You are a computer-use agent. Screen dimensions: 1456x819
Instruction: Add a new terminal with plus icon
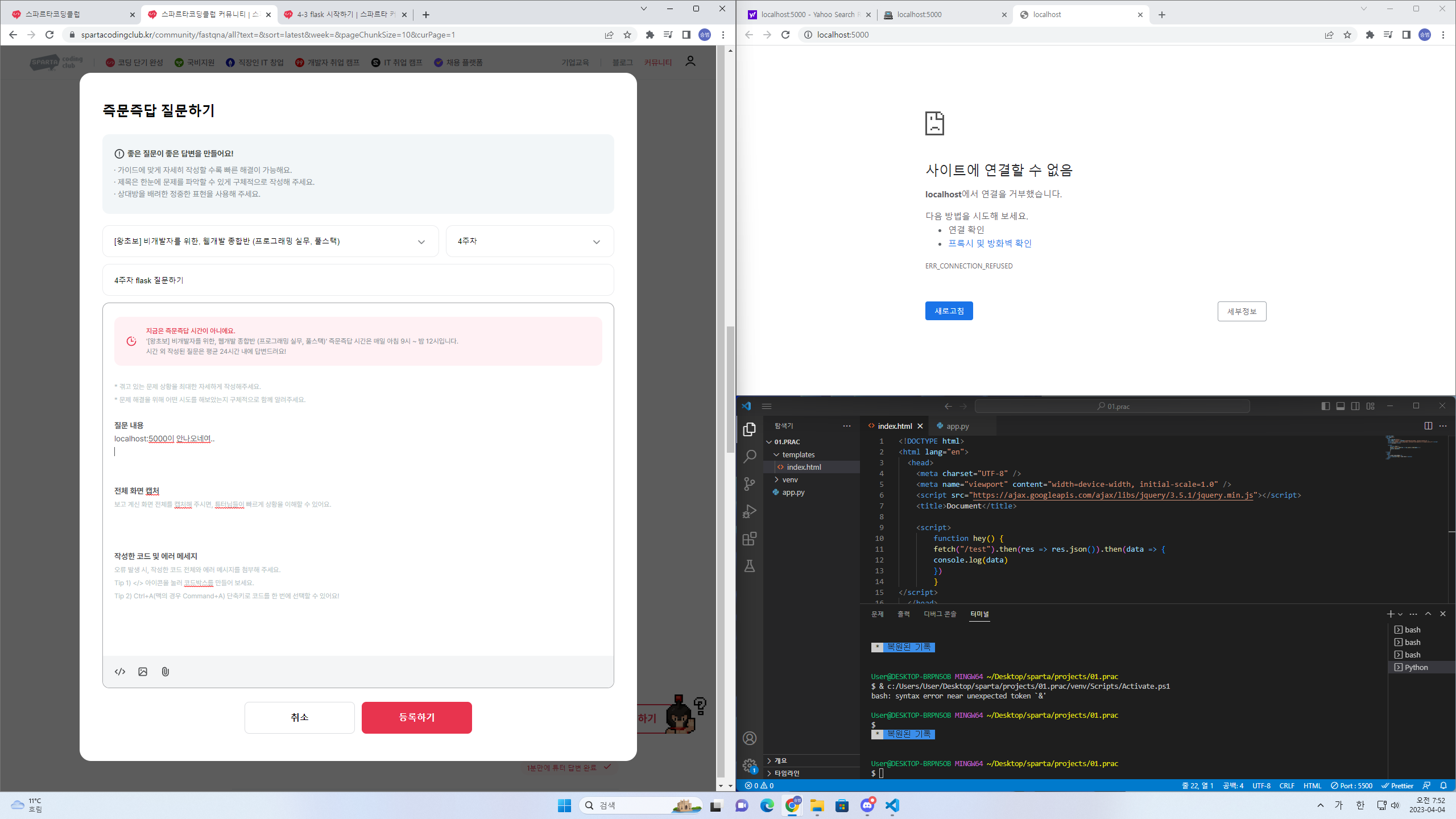(x=1391, y=614)
